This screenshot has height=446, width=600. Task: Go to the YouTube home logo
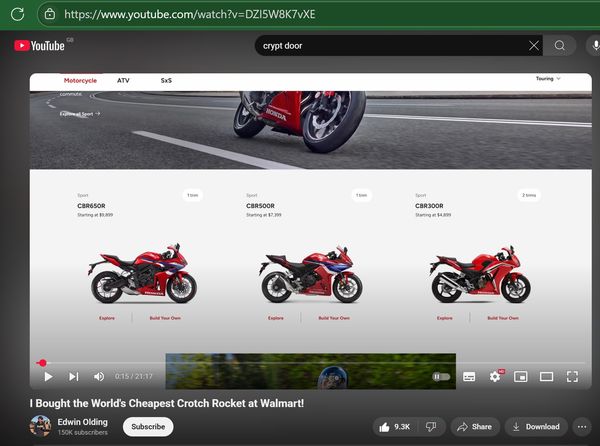click(x=39, y=46)
